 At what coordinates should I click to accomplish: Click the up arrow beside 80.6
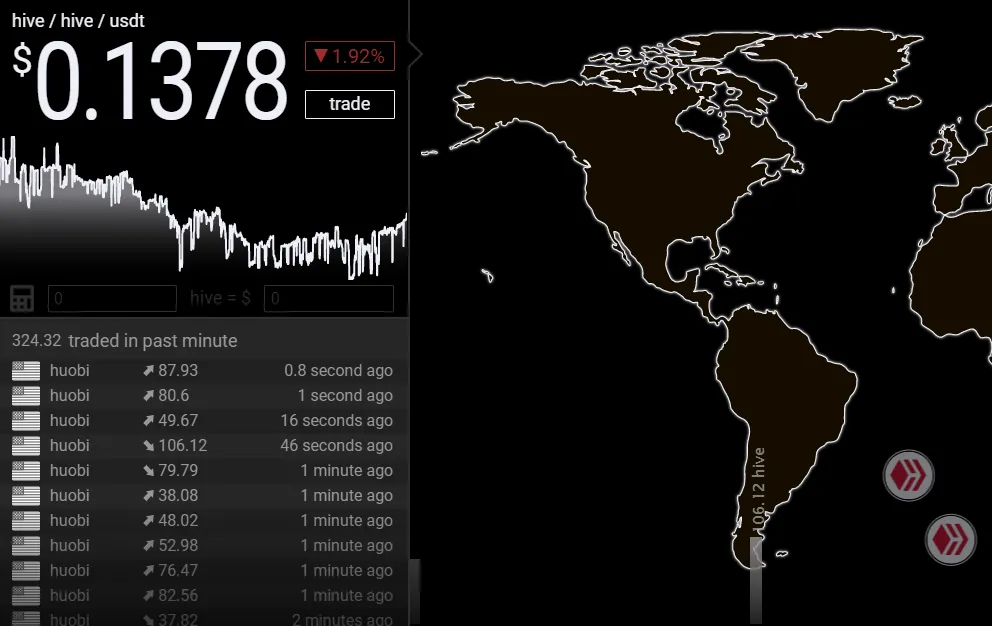[x=149, y=396]
